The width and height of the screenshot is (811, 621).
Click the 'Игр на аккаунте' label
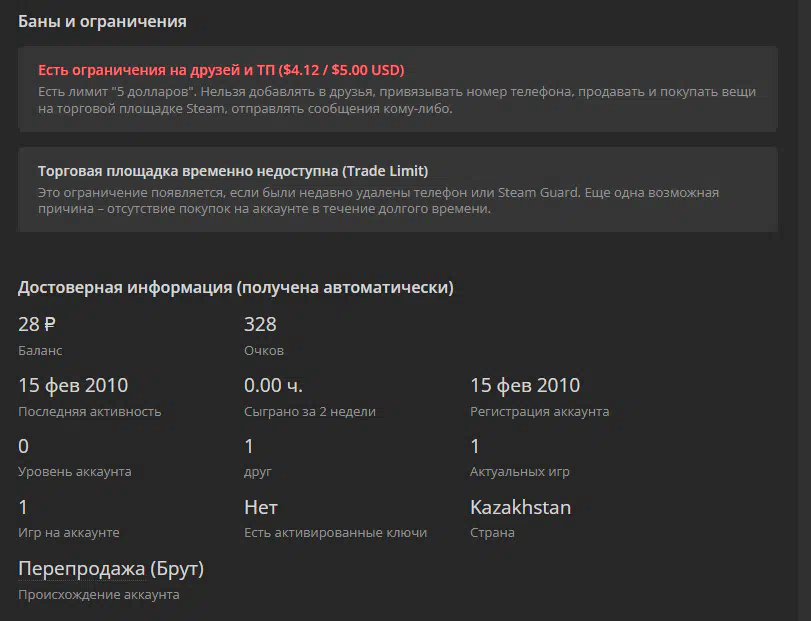pyautogui.click(x=69, y=532)
